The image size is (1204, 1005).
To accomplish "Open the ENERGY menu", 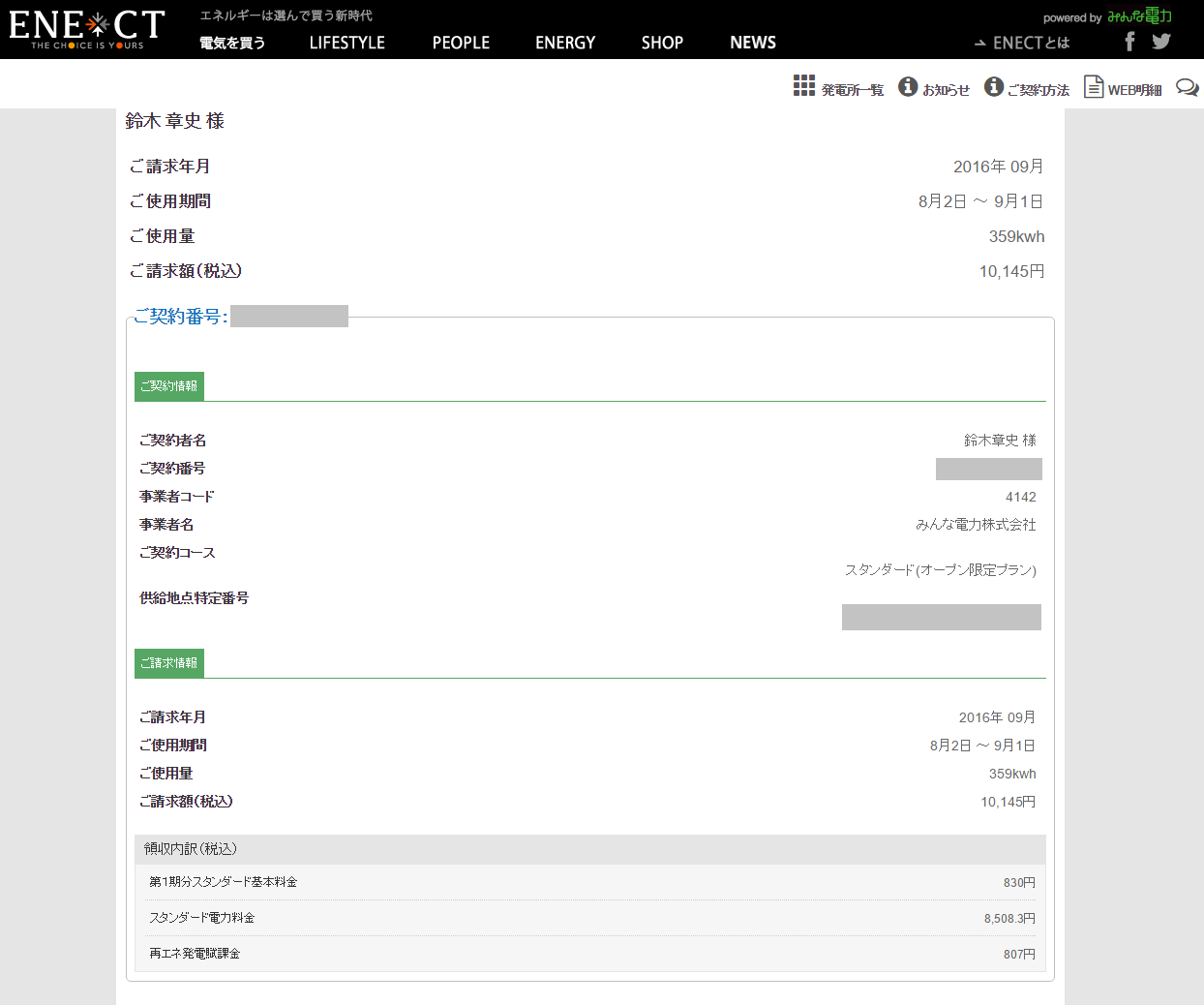I will pos(565,43).
